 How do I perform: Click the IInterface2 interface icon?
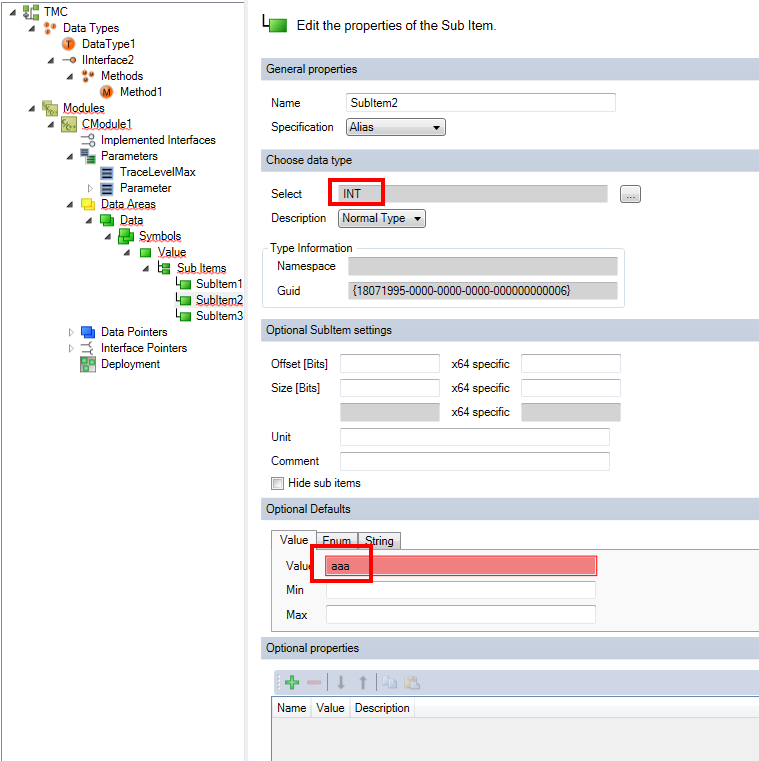tap(69, 60)
